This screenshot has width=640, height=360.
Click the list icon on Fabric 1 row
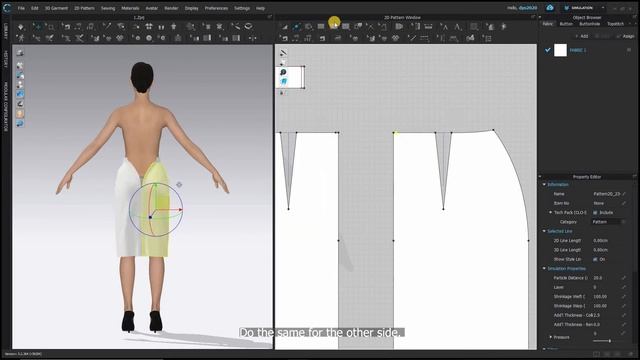tap(629, 50)
